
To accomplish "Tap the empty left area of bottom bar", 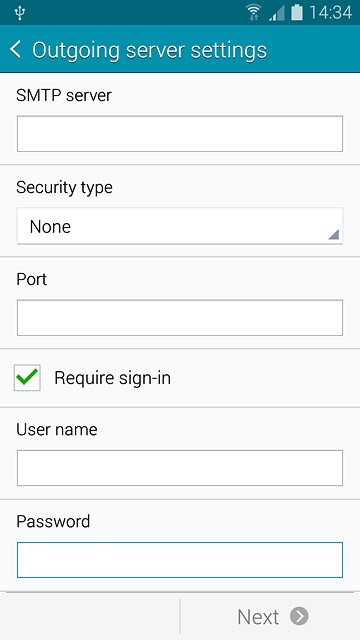I will [90, 616].
